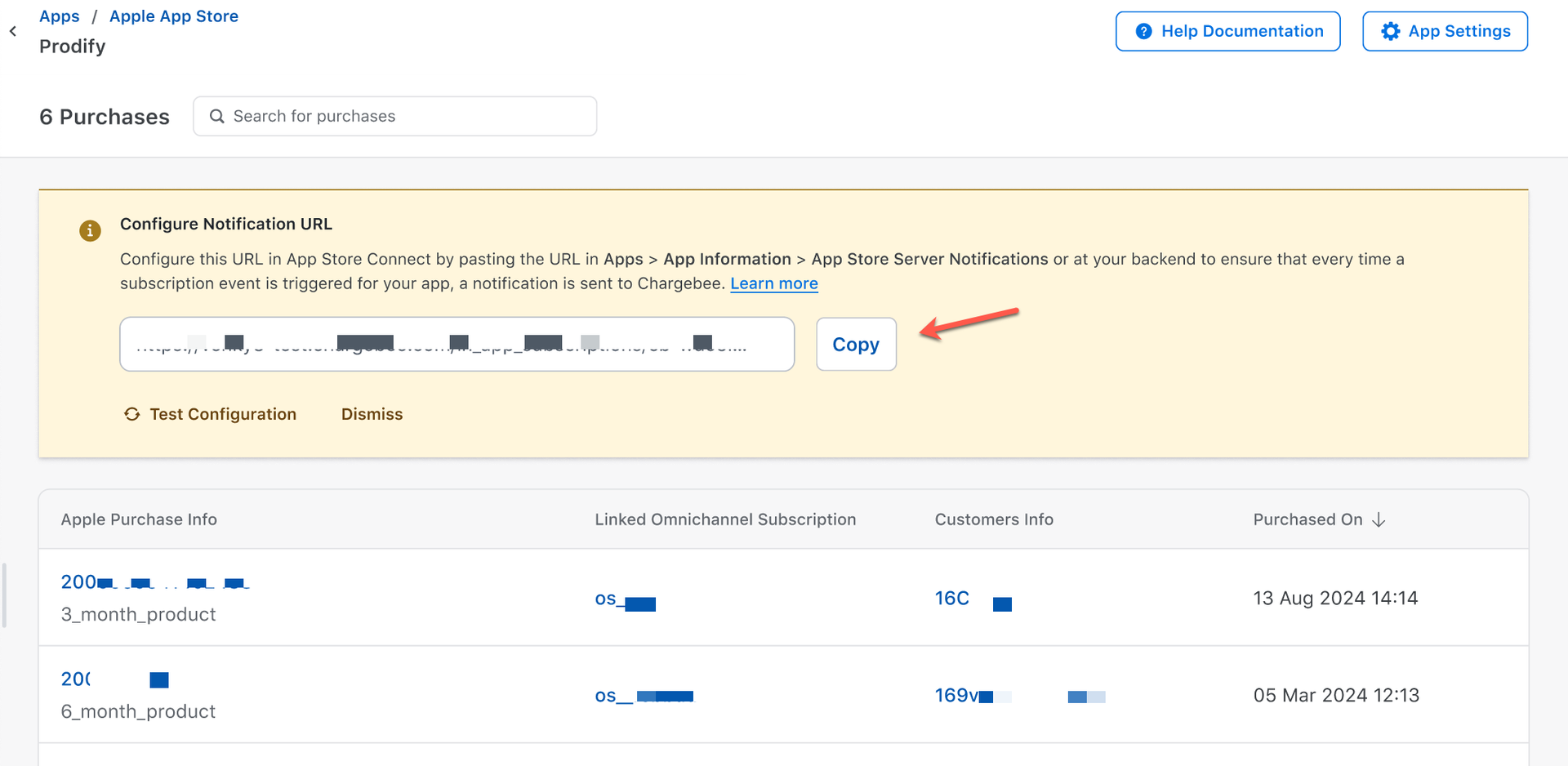The image size is (1568, 766).
Task: Open the Apps breadcrumb link
Action: click(x=60, y=16)
